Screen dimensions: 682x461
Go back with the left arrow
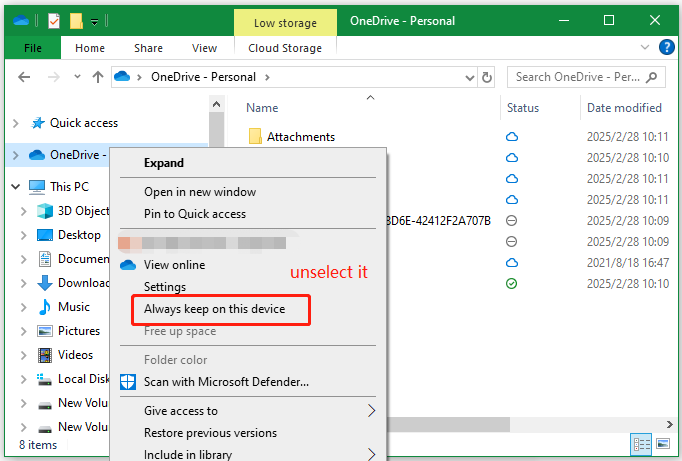click(24, 77)
